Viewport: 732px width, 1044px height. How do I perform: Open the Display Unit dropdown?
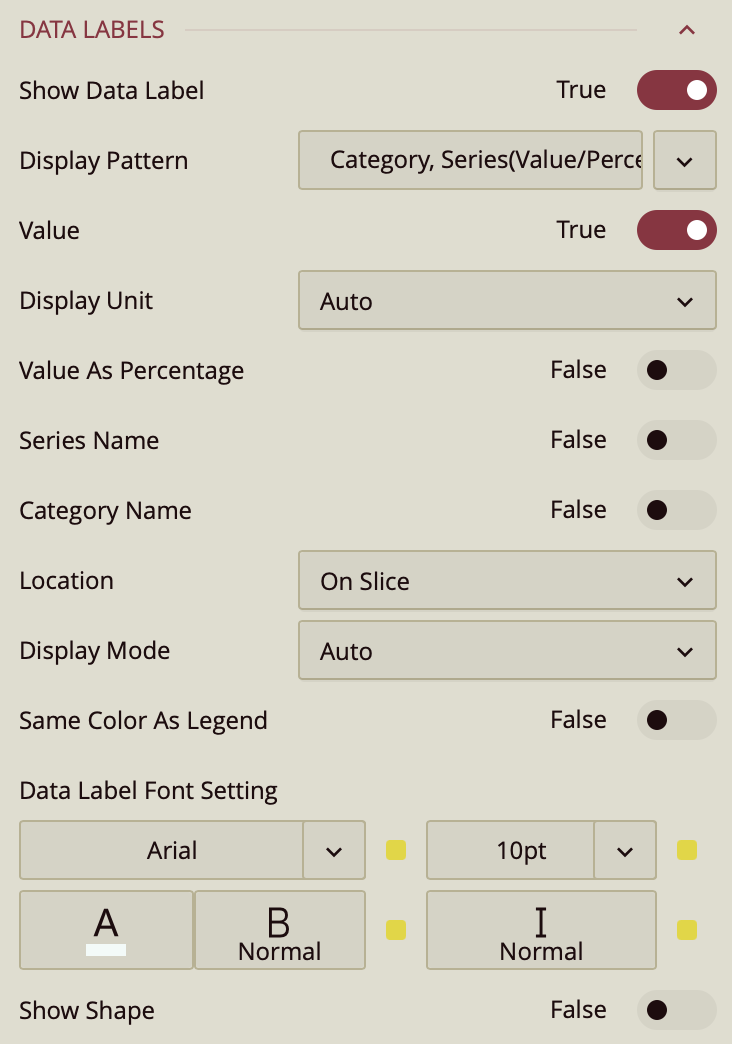pos(507,300)
